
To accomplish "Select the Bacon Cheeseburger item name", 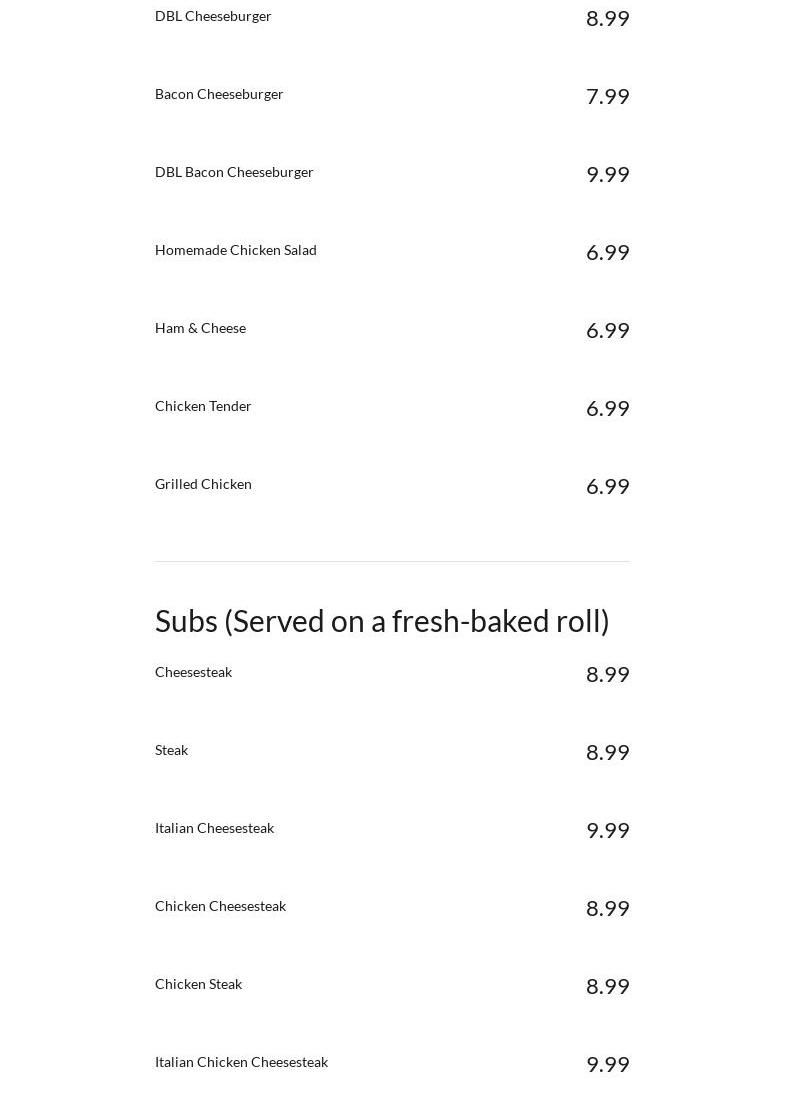I will pyautogui.click(x=219, y=94).
